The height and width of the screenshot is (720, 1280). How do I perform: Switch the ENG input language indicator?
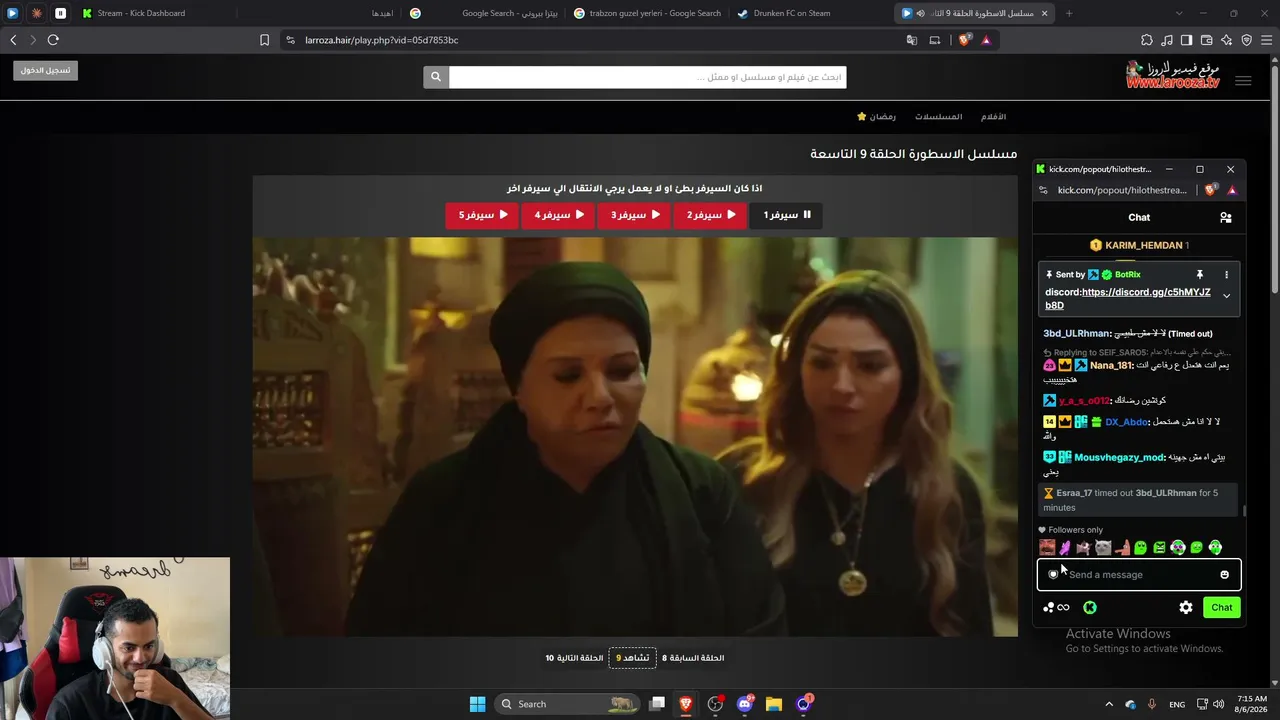pos(1177,704)
